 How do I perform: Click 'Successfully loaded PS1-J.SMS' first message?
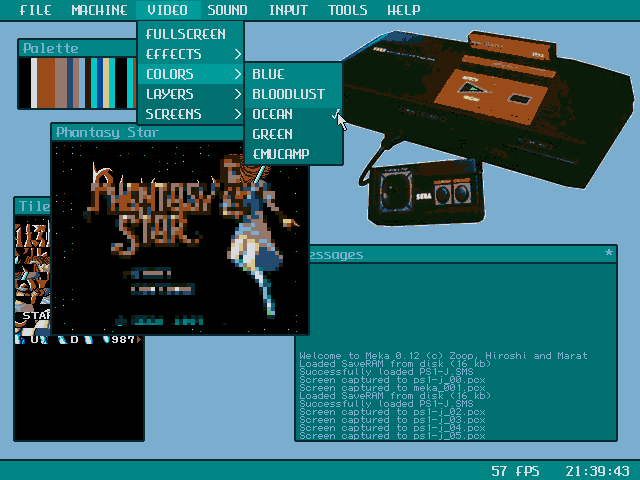(x=386, y=371)
